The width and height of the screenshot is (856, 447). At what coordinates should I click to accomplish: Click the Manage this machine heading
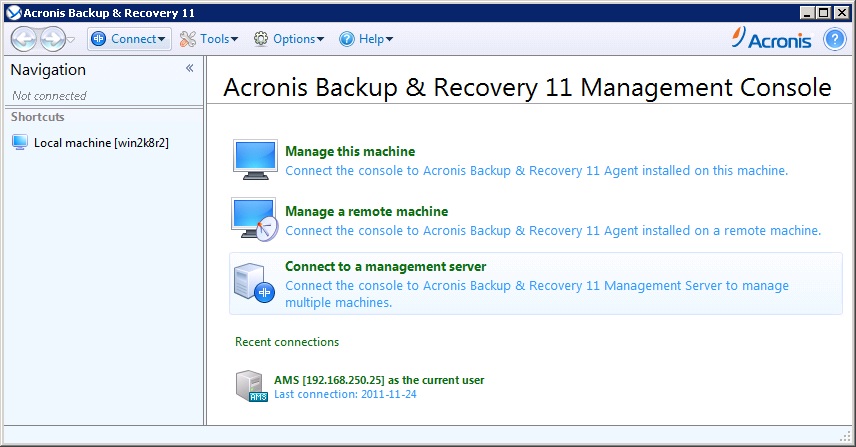pos(350,151)
